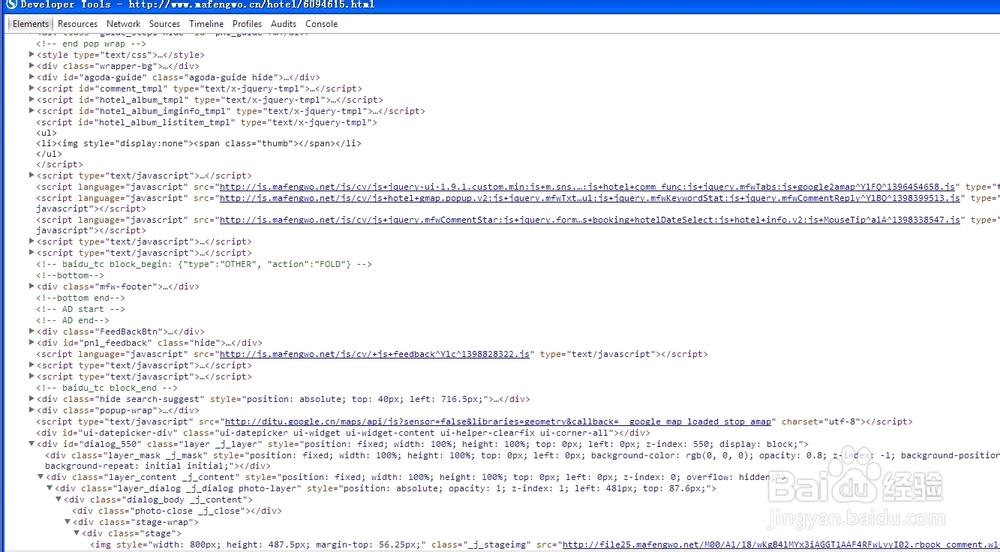Open the ditu.google.cn maps API link
The height and width of the screenshot is (552, 1000).
(x=500, y=421)
